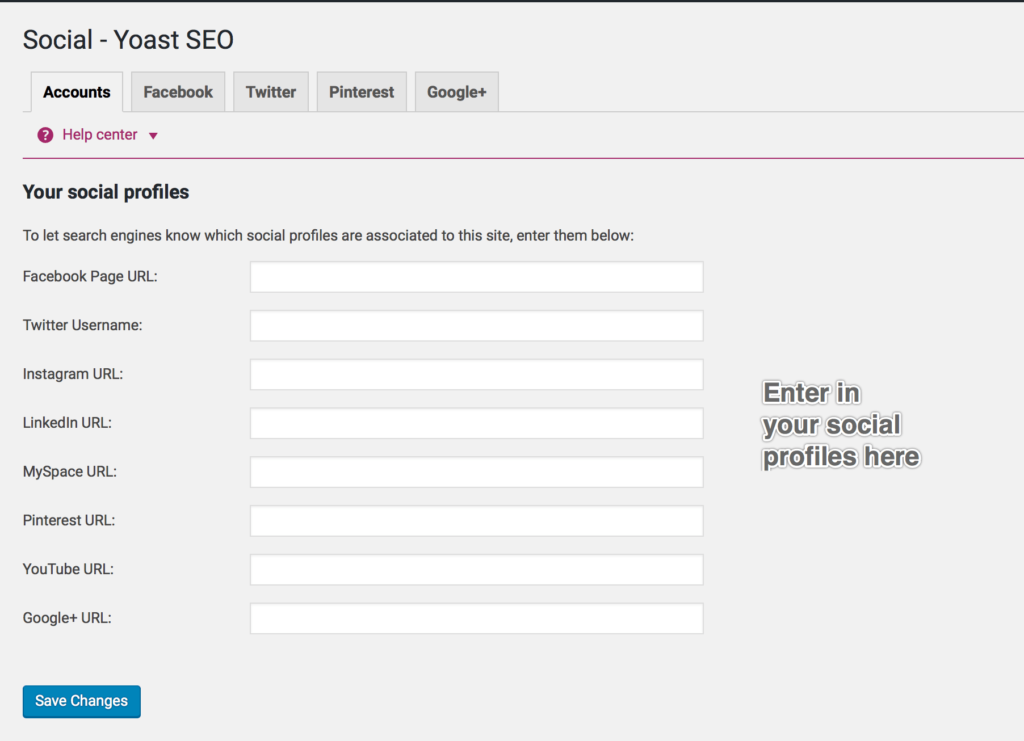Open the Twitter tab
This screenshot has height=741, width=1024.
coord(271,92)
